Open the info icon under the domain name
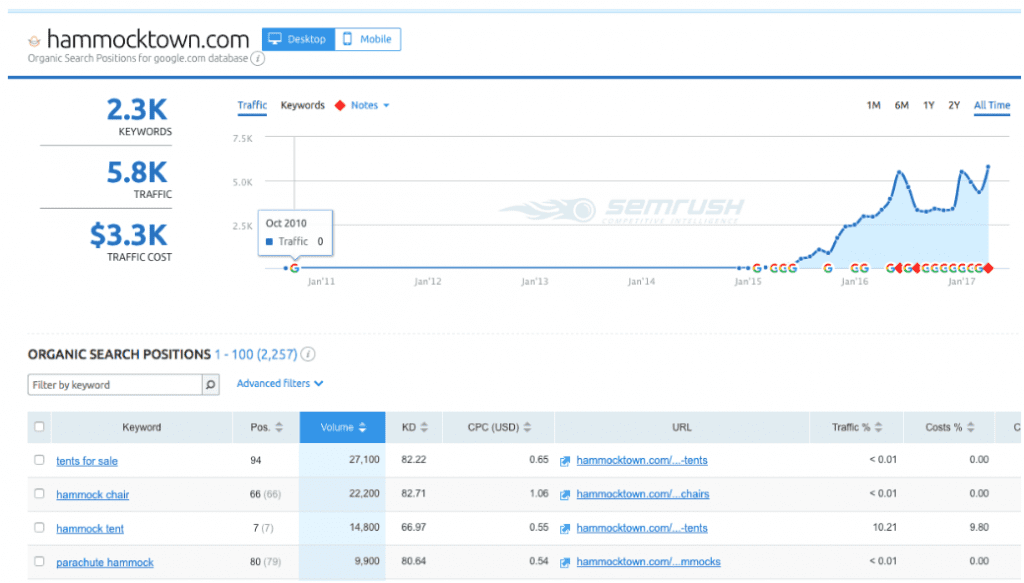This screenshot has width=1024, height=583. click(x=258, y=59)
